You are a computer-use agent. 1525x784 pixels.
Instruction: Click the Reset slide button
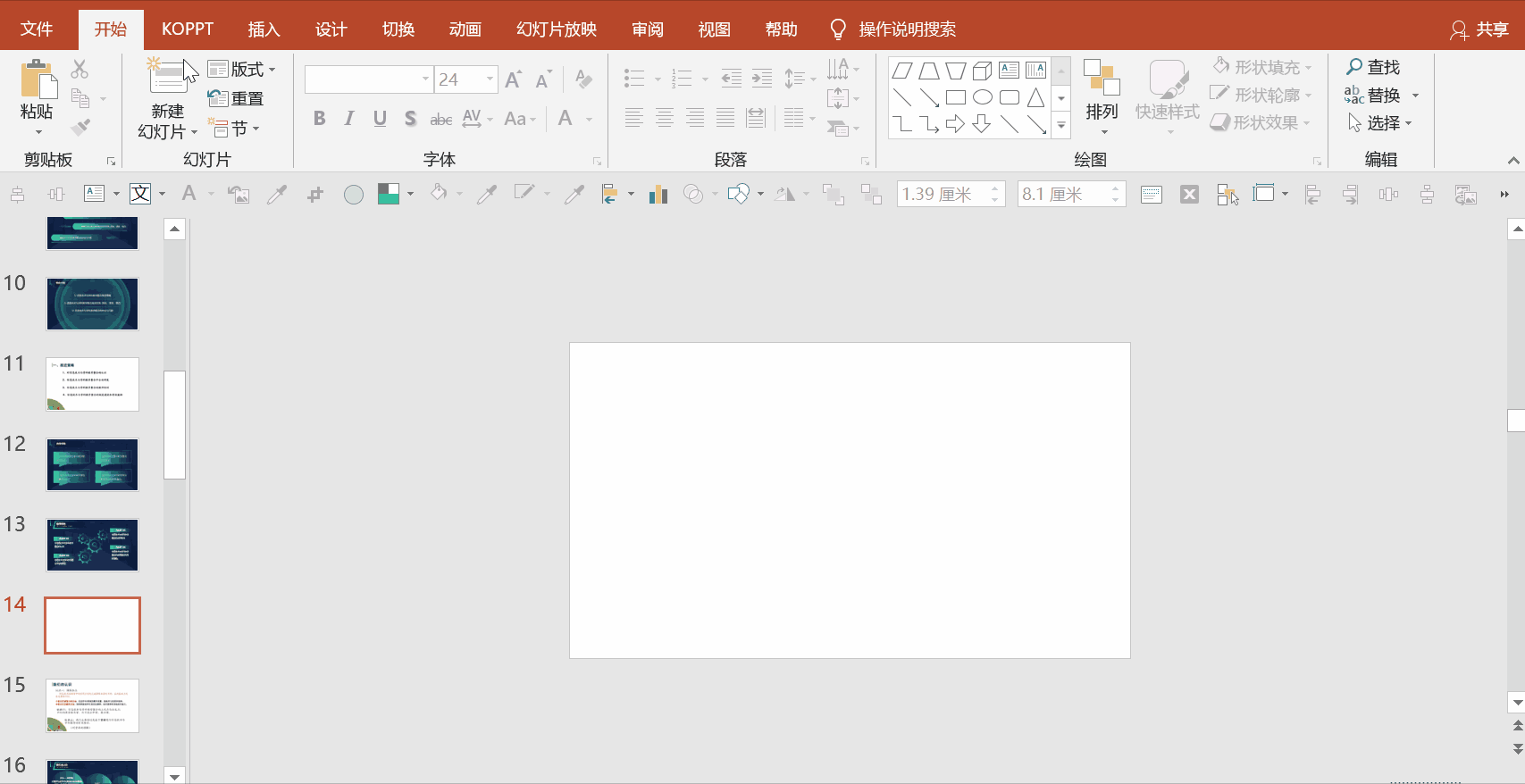click(x=236, y=98)
